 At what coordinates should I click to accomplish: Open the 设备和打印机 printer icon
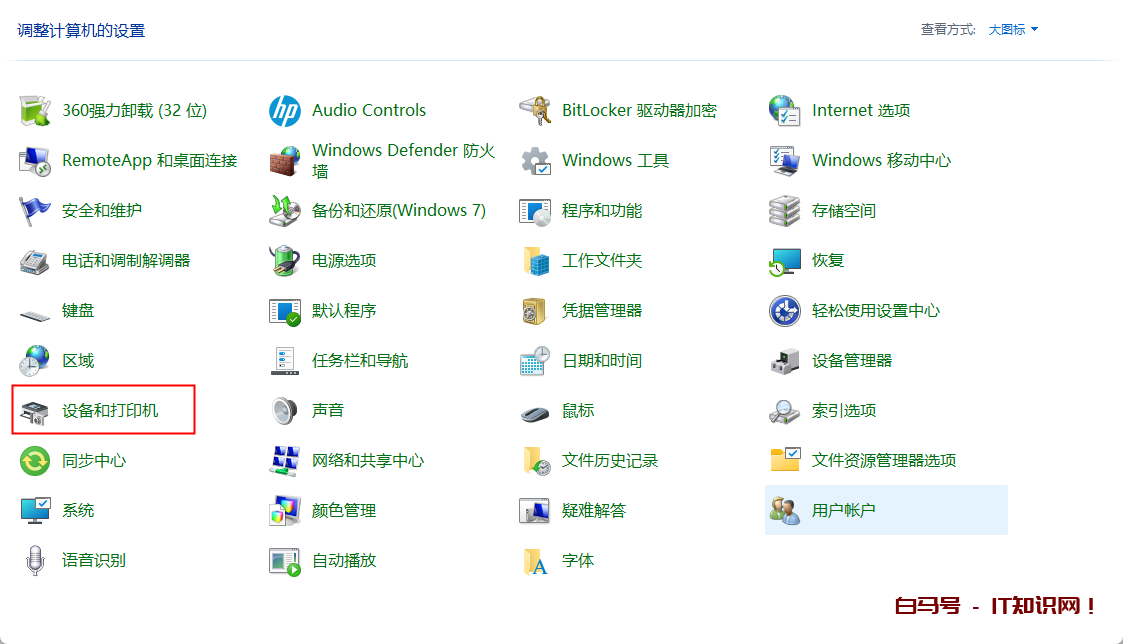point(35,411)
